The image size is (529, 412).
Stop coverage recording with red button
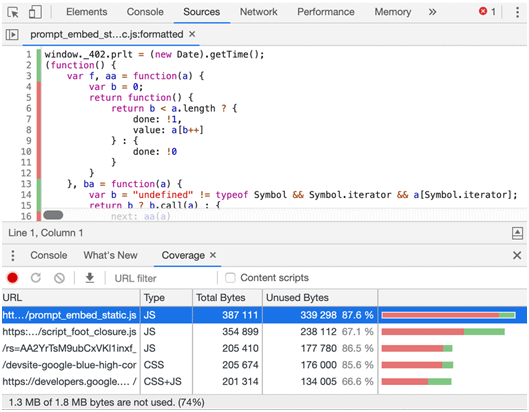coord(12,278)
